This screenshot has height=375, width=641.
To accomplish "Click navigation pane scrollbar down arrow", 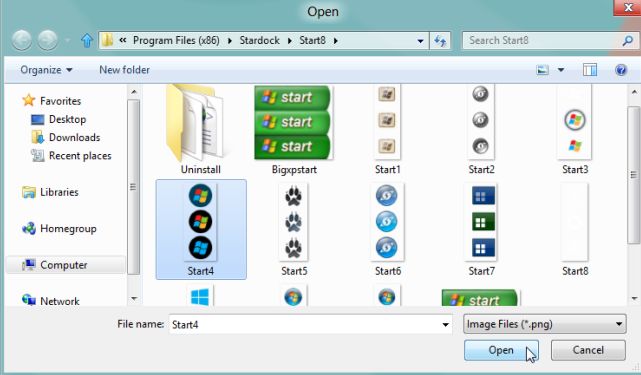I will [134, 299].
